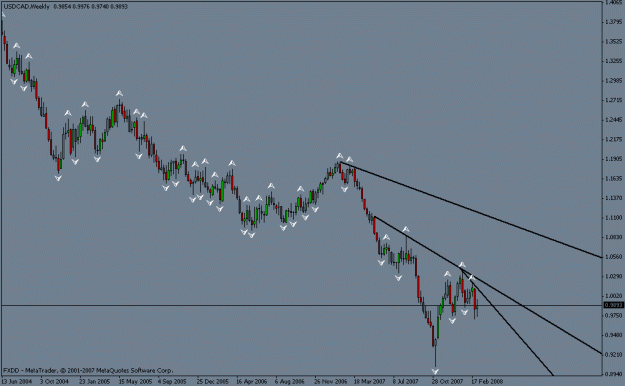Click the 1.3525 price axis label
625x386 pixels.
[613, 41]
